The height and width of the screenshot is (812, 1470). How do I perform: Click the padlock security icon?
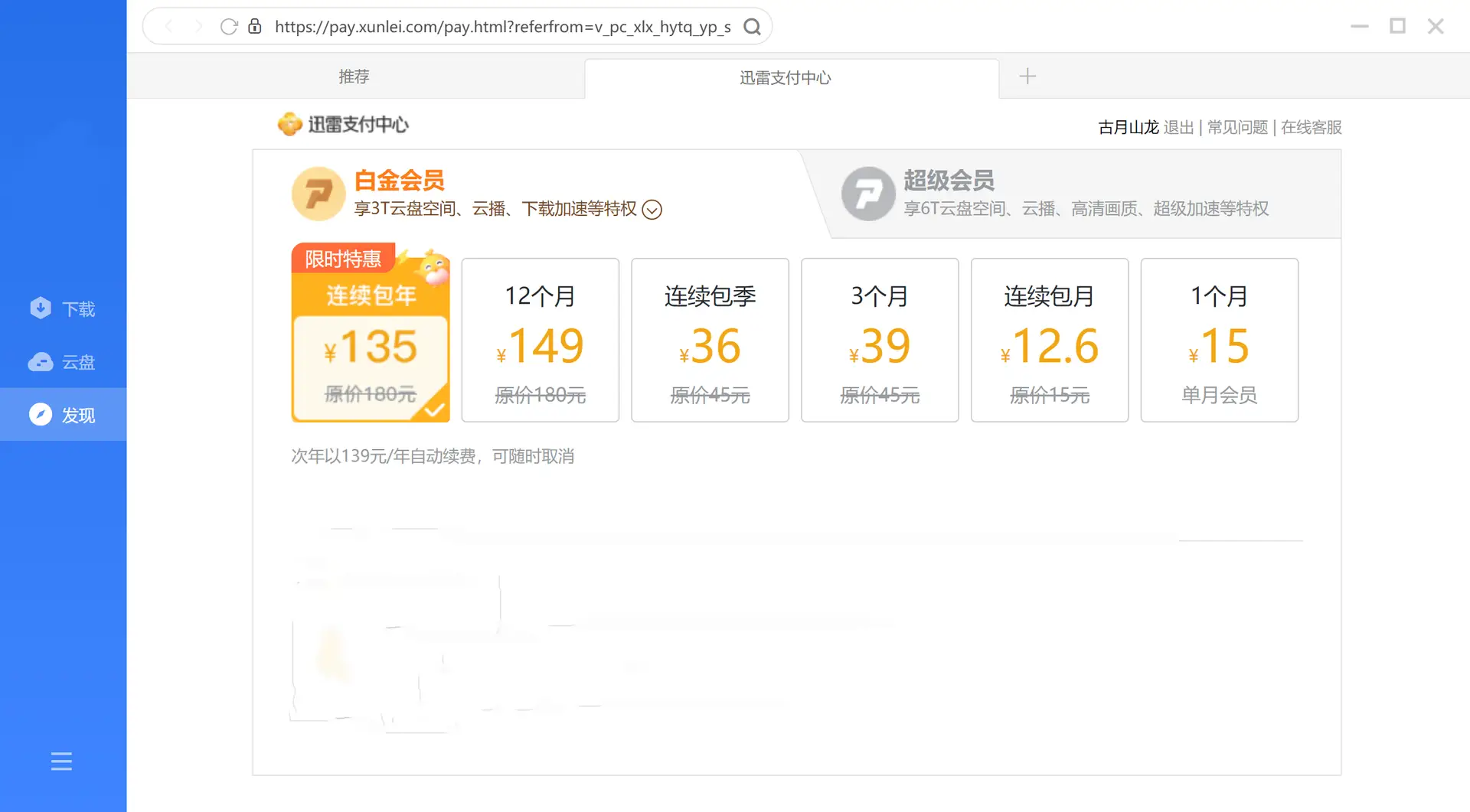(x=255, y=27)
